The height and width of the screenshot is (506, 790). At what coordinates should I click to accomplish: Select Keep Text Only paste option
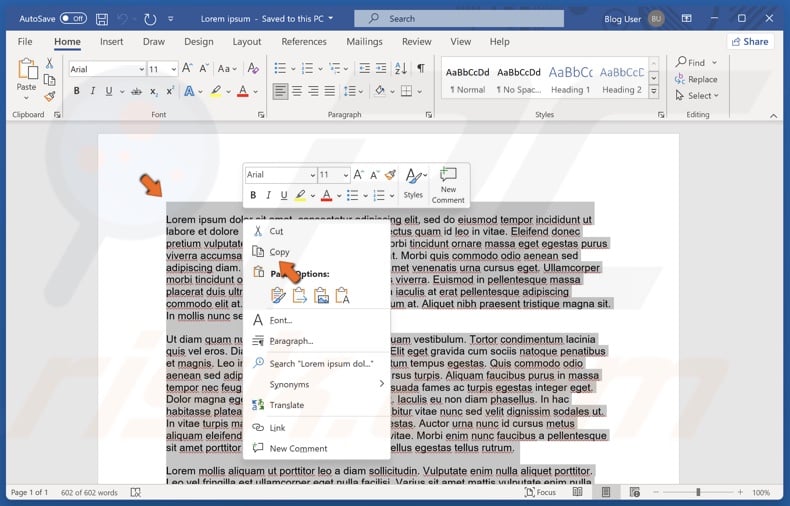coord(343,295)
